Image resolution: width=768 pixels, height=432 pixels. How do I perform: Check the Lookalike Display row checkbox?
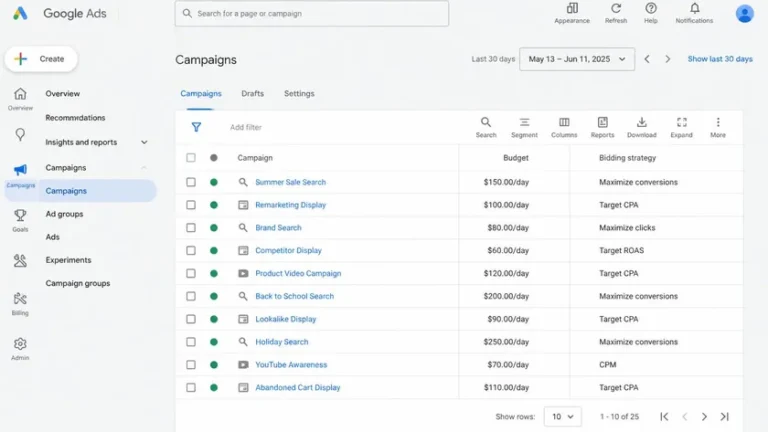(191, 319)
